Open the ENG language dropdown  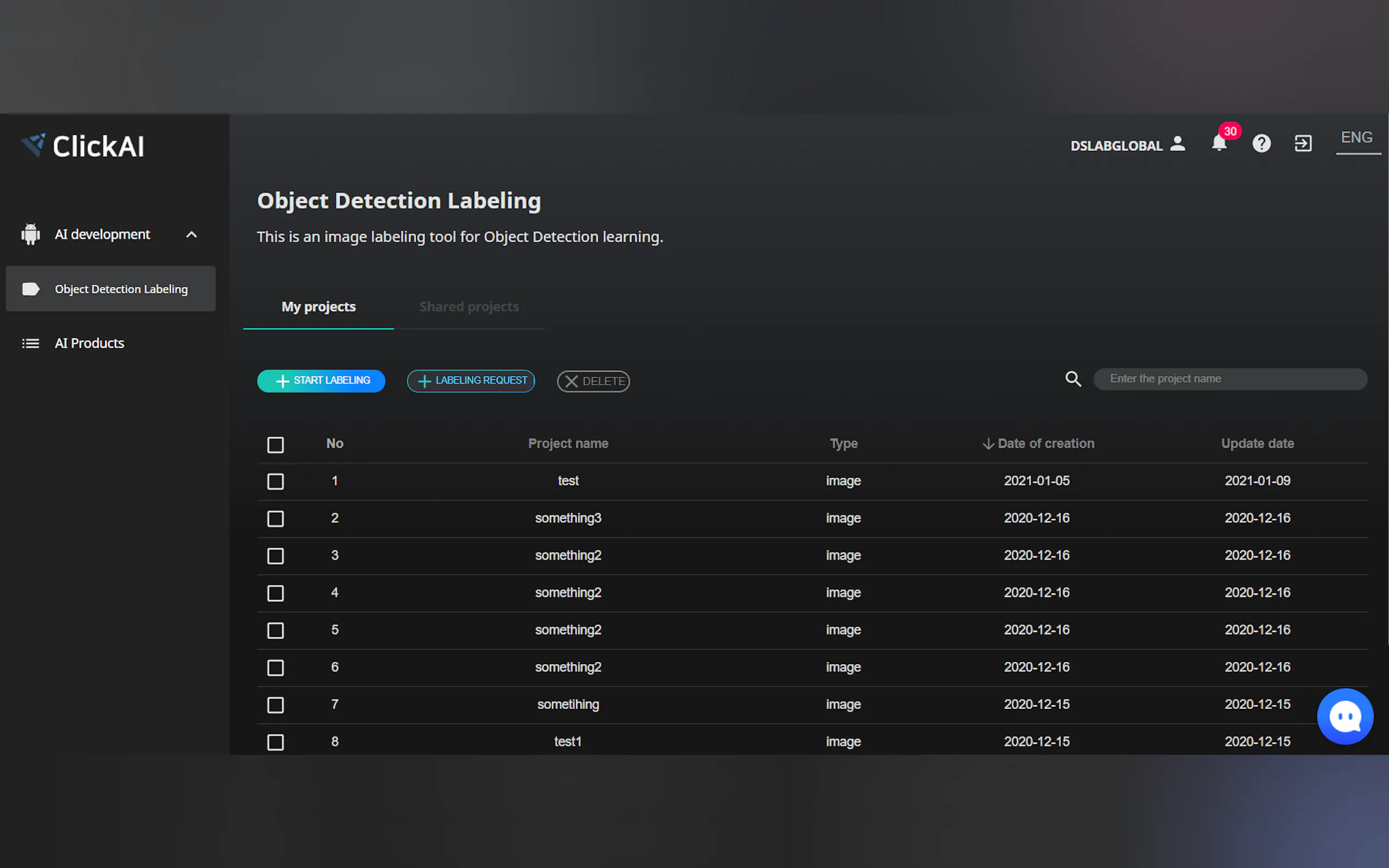coord(1356,138)
